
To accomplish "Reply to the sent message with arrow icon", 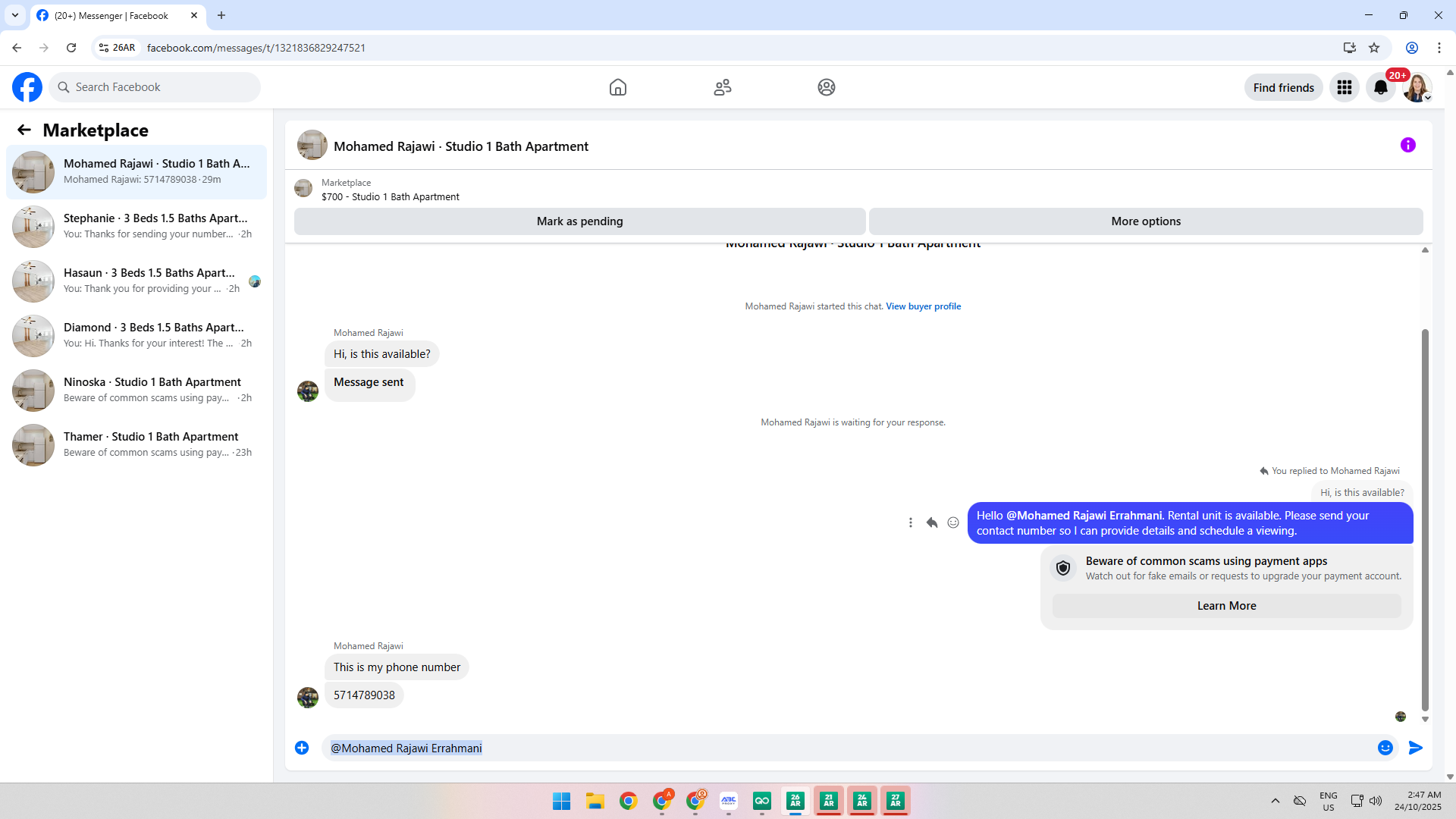I will coord(932,522).
